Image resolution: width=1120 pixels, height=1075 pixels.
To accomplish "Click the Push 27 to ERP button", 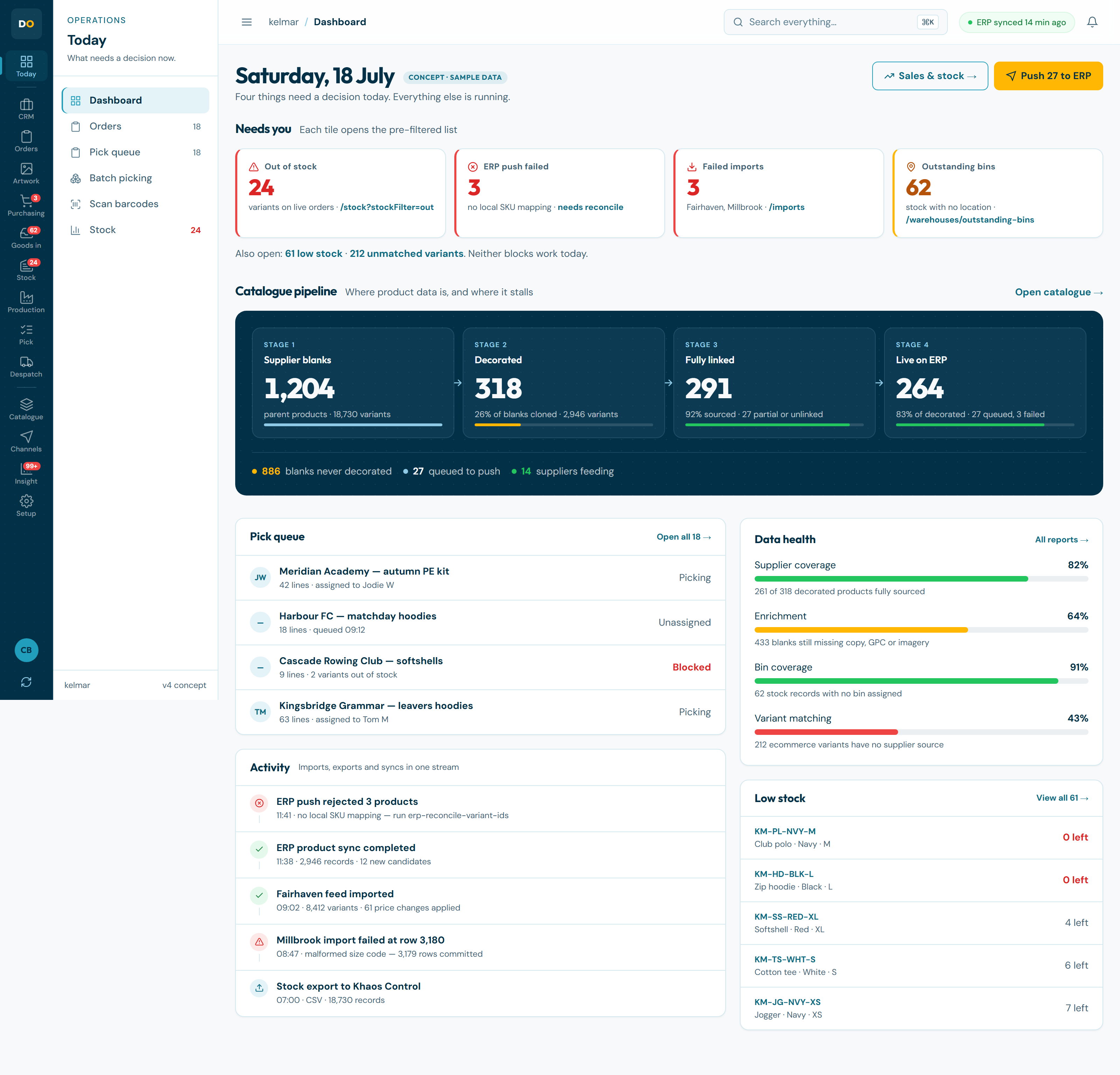I will click(1048, 76).
